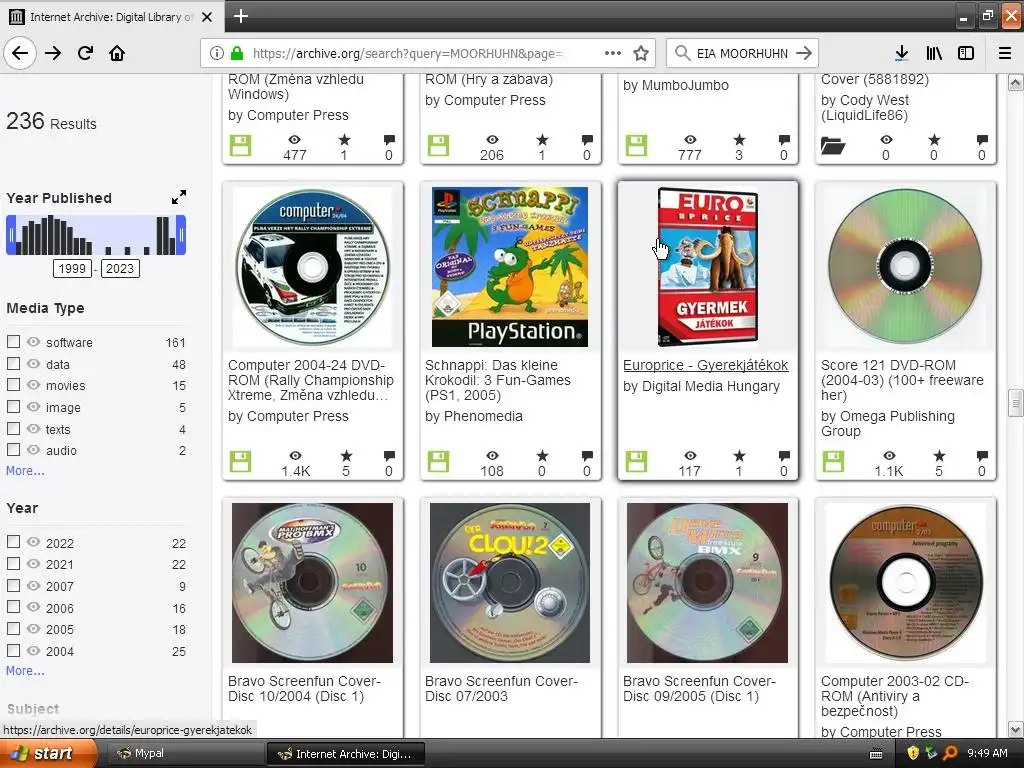Open Schnappi: Das kleine Krokodil title link
The image size is (1024, 768).
[x=498, y=380]
